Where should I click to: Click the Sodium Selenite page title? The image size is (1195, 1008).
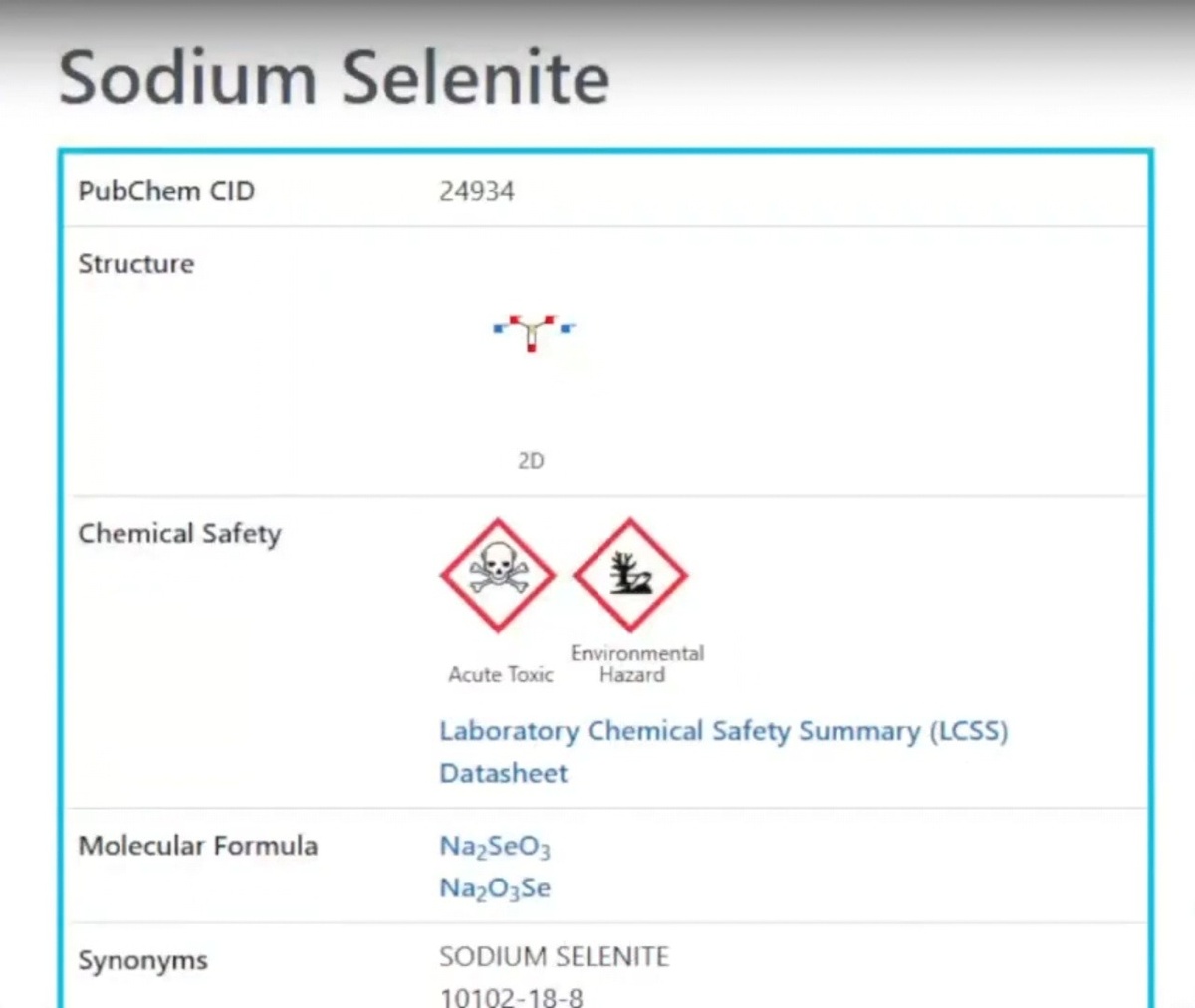point(334,78)
